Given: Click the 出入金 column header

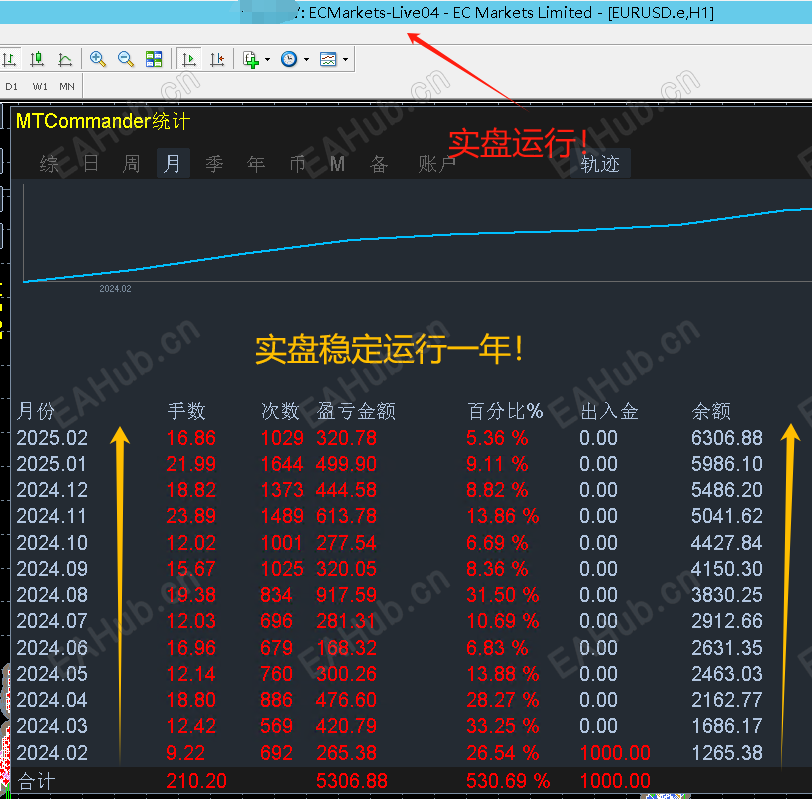Looking at the screenshot, I should 610,411.
